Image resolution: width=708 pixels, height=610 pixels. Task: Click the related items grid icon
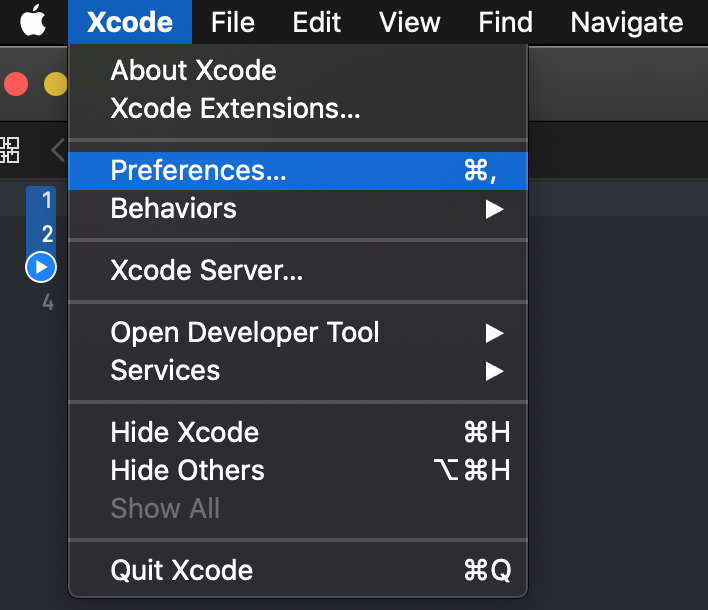(x=10, y=150)
